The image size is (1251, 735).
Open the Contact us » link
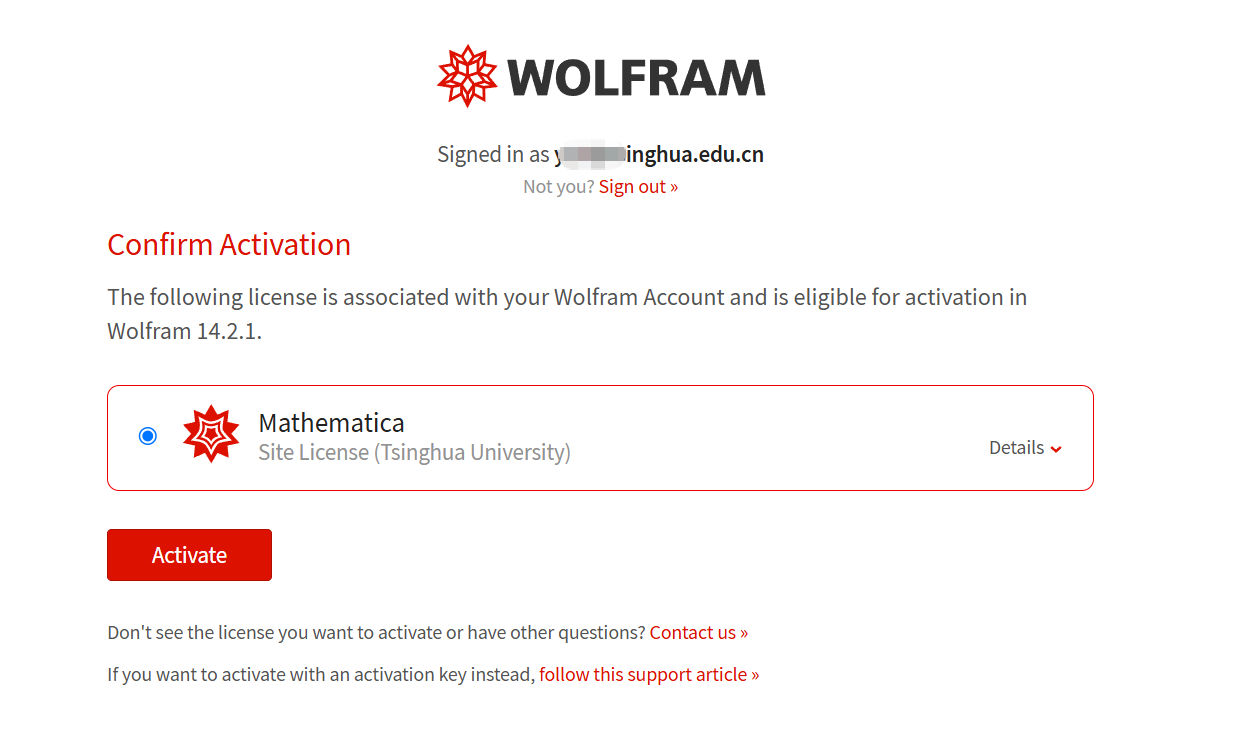[x=698, y=633]
